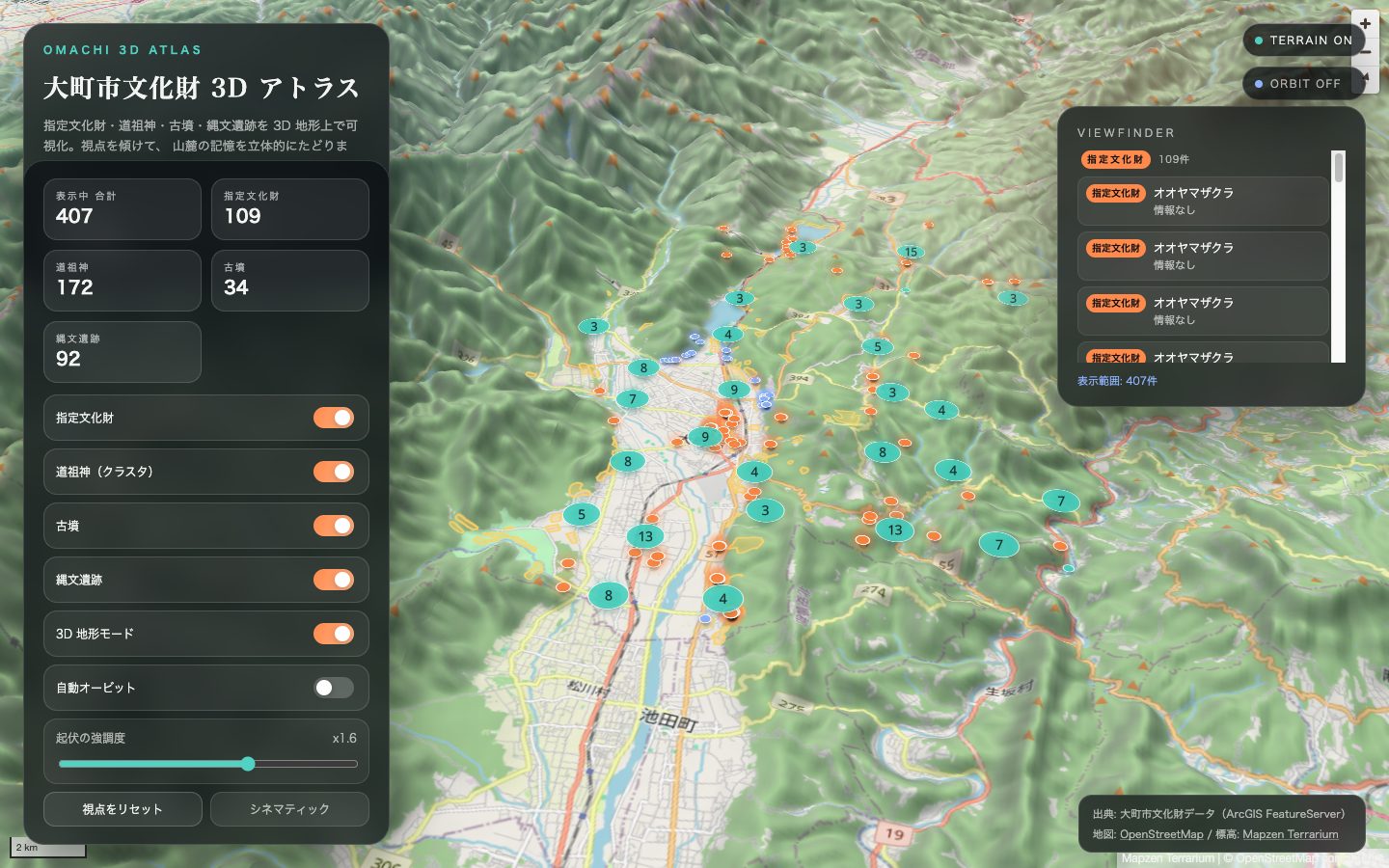This screenshot has height=868, width=1389.
Task: Click the 道祖神 172 stat card
Action: point(123,281)
